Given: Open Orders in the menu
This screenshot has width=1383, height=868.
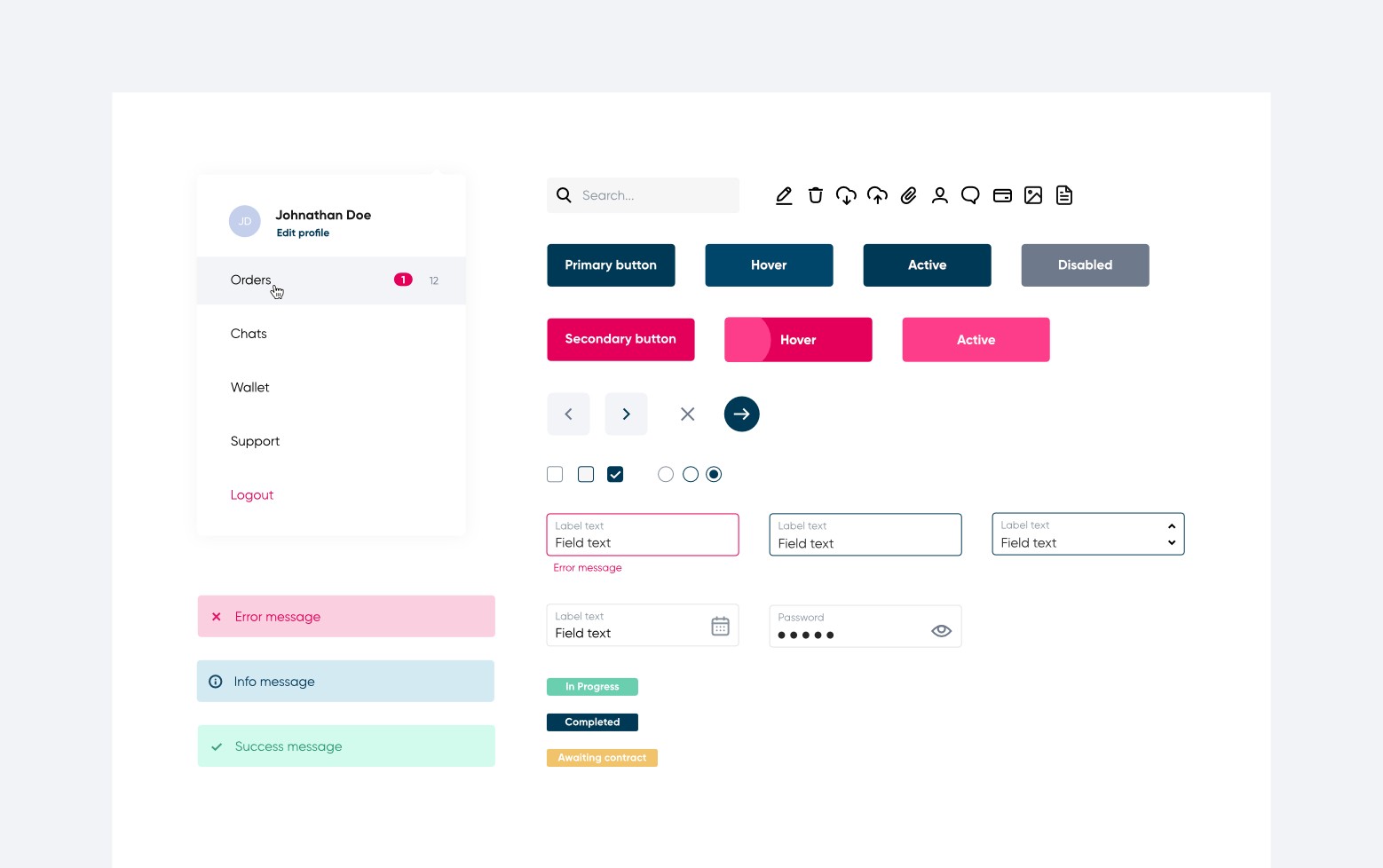Looking at the screenshot, I should click(331, 280).
